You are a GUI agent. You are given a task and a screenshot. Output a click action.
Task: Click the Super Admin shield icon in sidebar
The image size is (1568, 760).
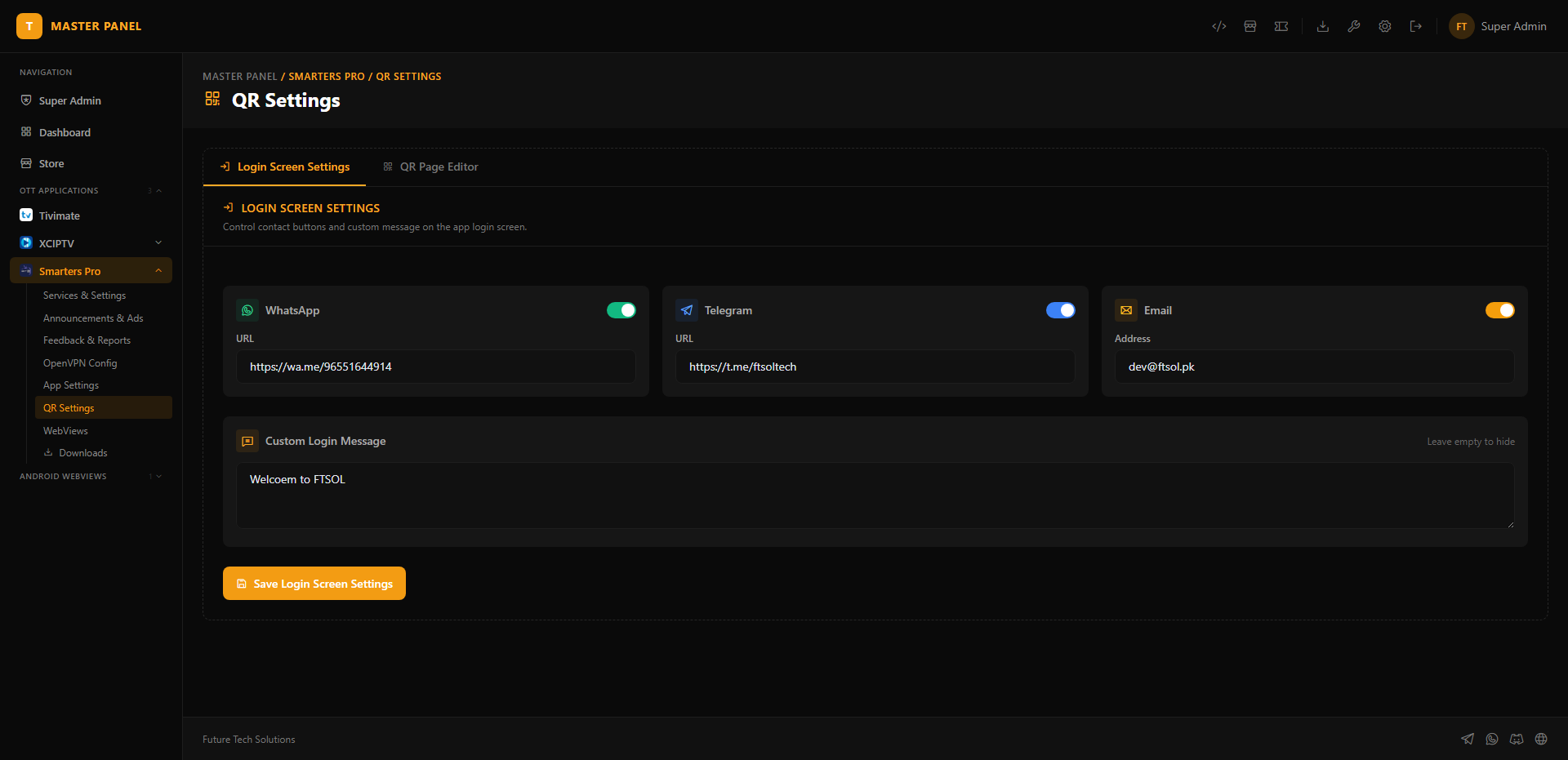pos(26,100)
